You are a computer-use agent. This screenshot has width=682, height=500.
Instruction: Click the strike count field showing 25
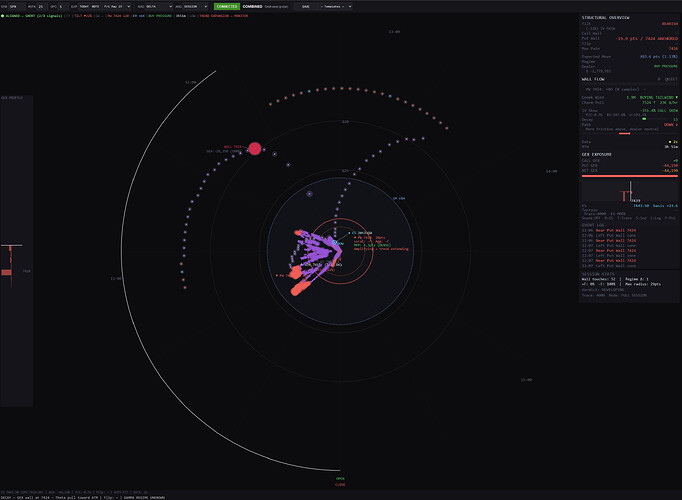pyautogui.click(x=42, y=7)
